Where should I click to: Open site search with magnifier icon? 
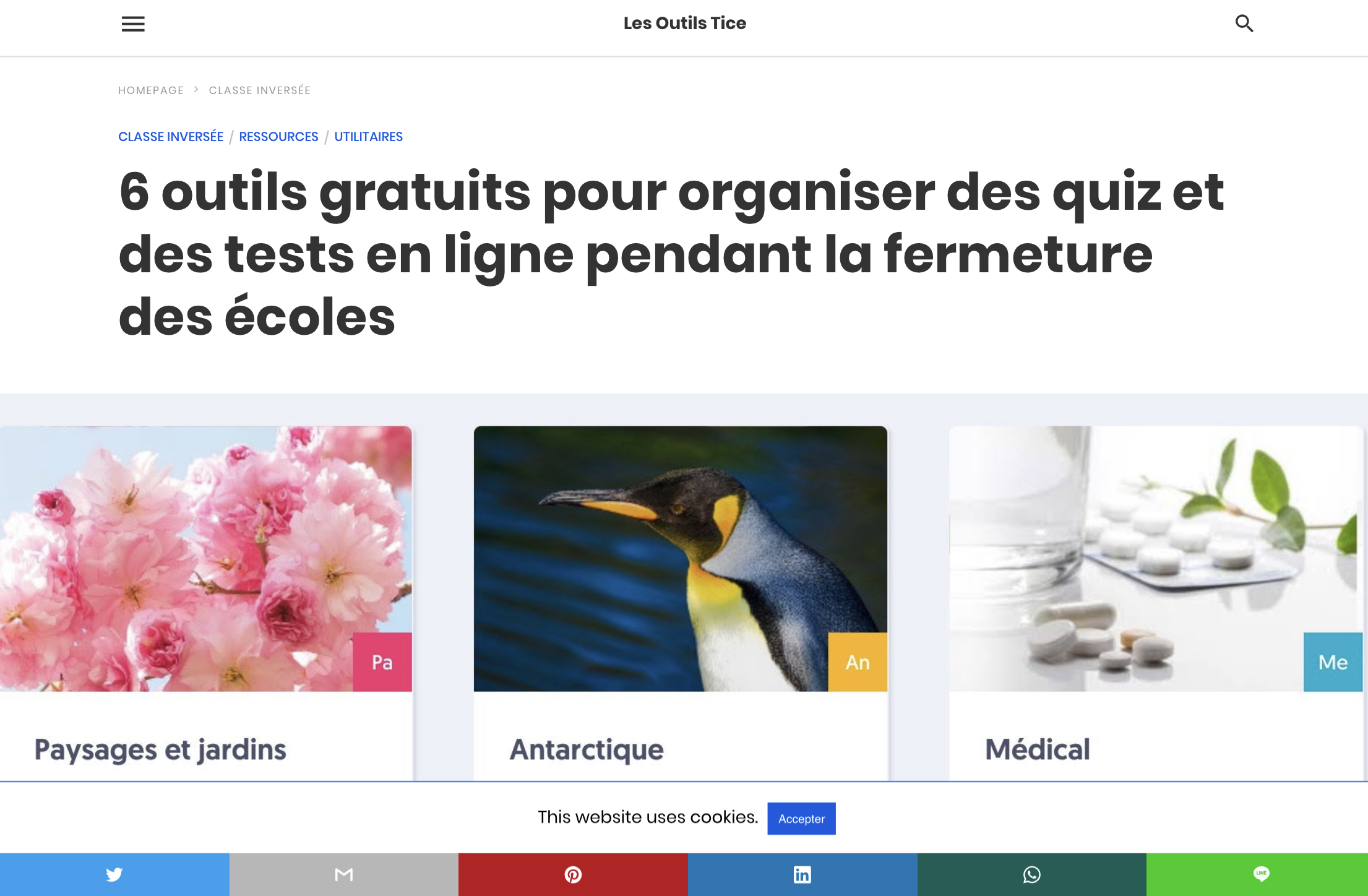pos(1244,24)
